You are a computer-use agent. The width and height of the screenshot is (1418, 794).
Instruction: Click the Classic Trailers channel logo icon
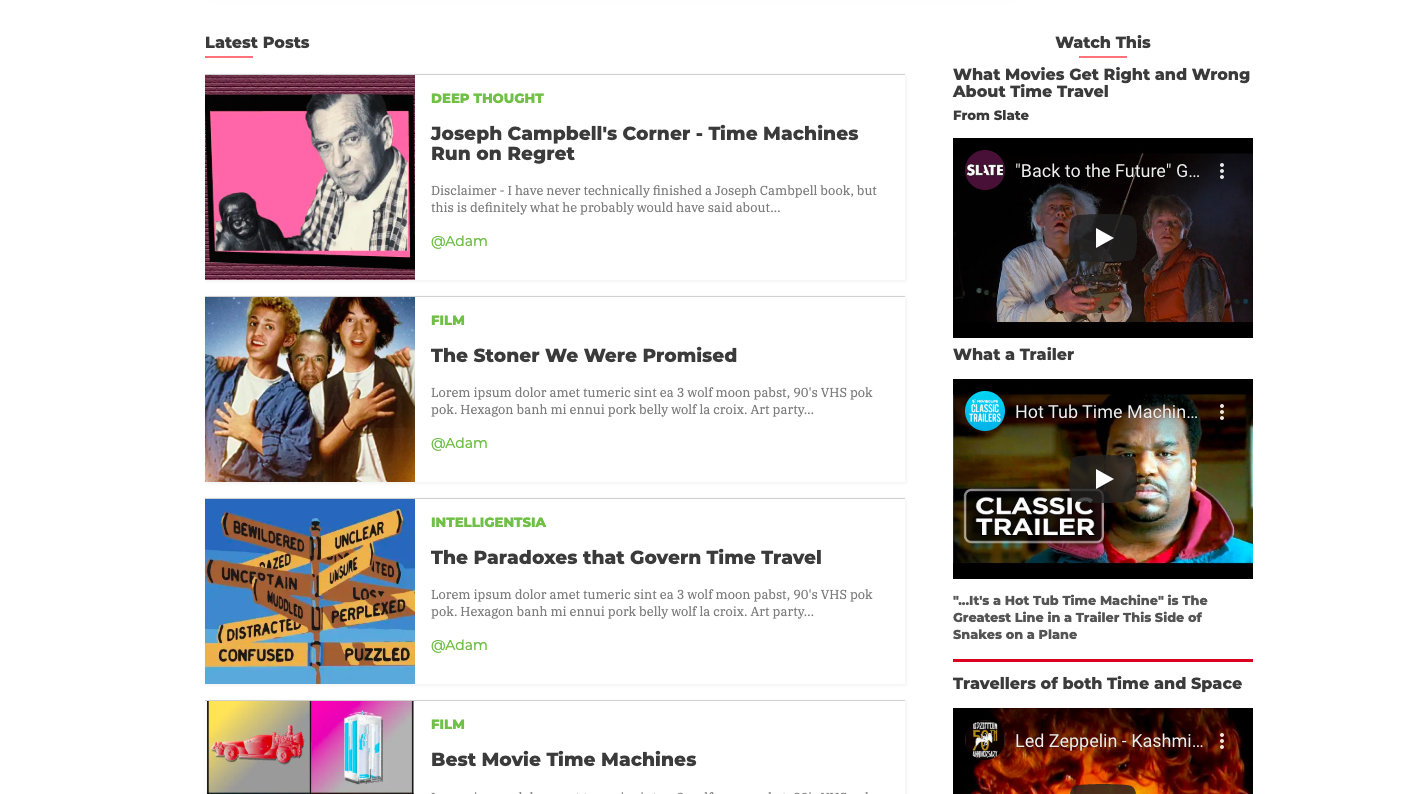pos(985,411)
